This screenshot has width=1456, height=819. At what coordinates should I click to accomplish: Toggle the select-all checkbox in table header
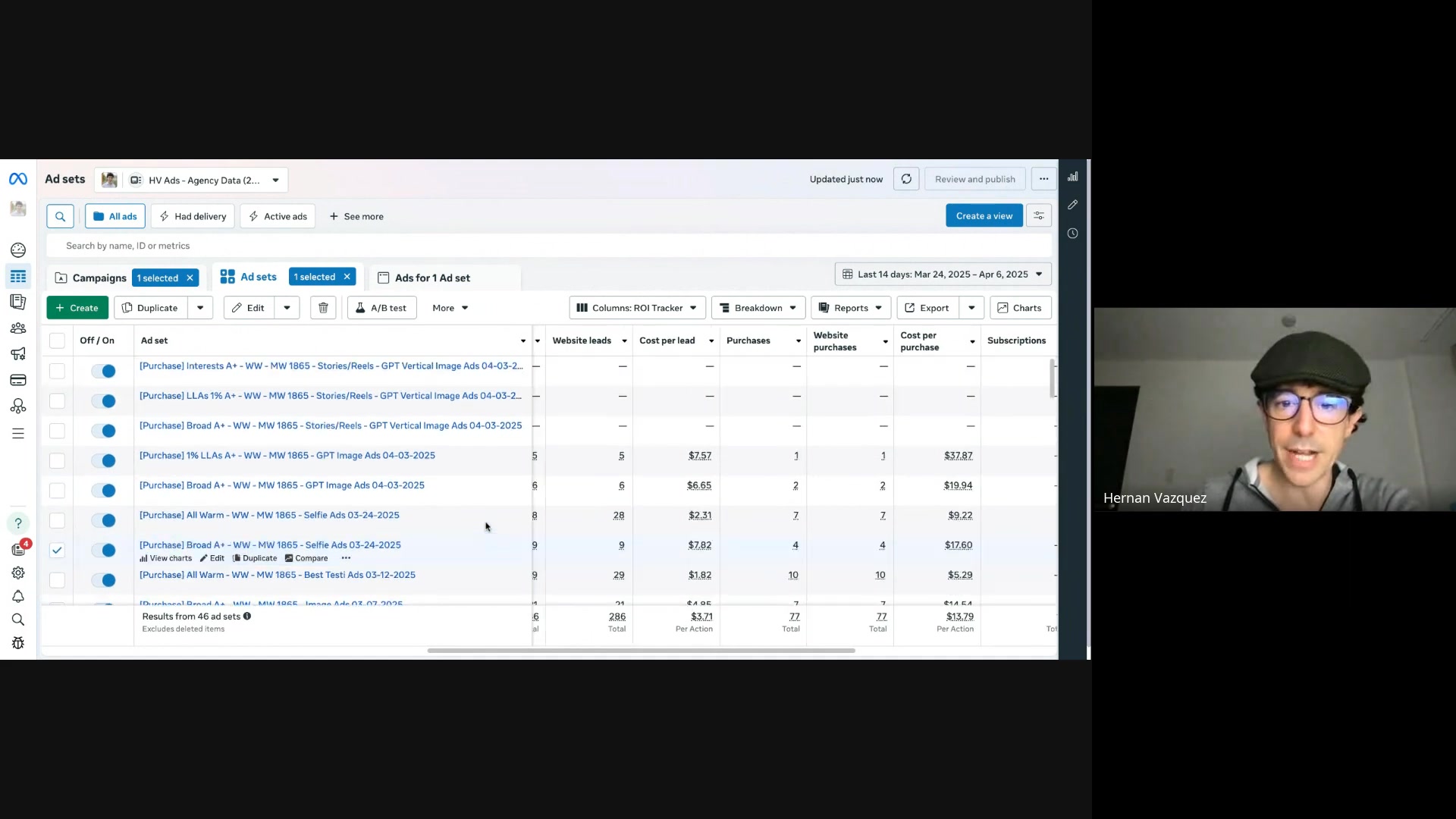click(57, 340)
